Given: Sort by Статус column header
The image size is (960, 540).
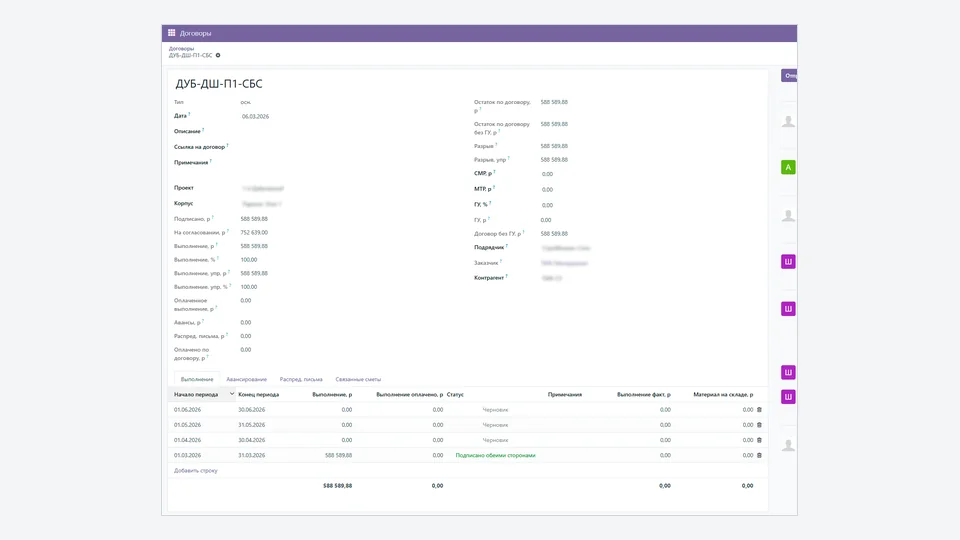Looking at the screenshot, I should [x=456, y=394].
